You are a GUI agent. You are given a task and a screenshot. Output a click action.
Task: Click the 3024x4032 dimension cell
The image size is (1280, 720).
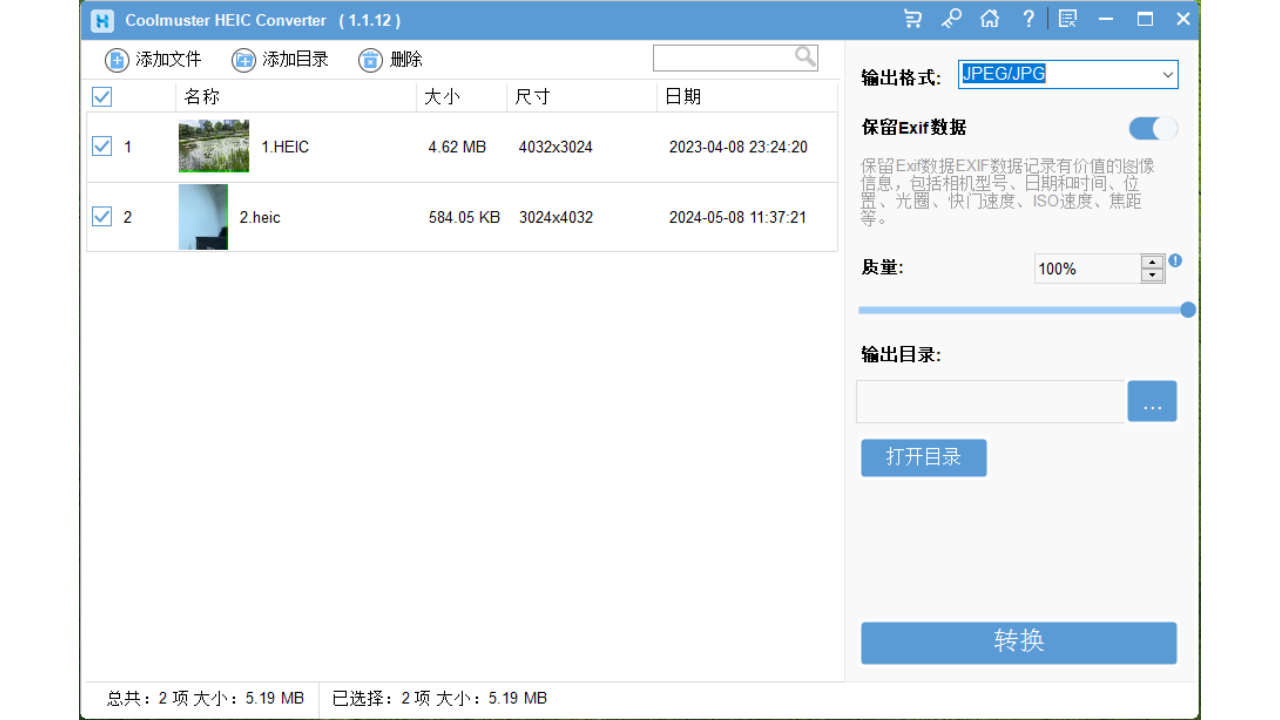[x=556, y=217]
